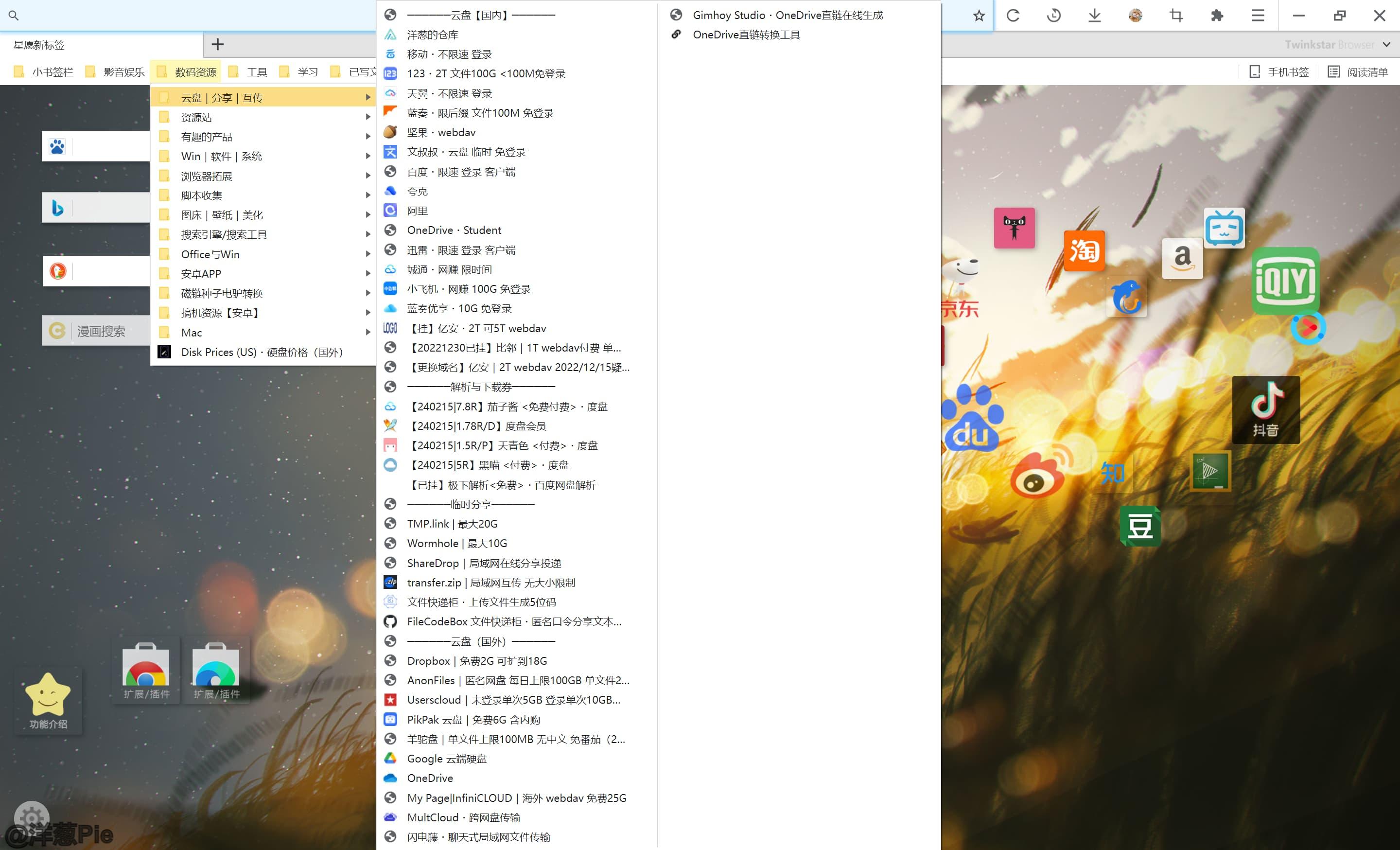Open a new tab with plus button
Screen dimensions: 1400x850
218,44
